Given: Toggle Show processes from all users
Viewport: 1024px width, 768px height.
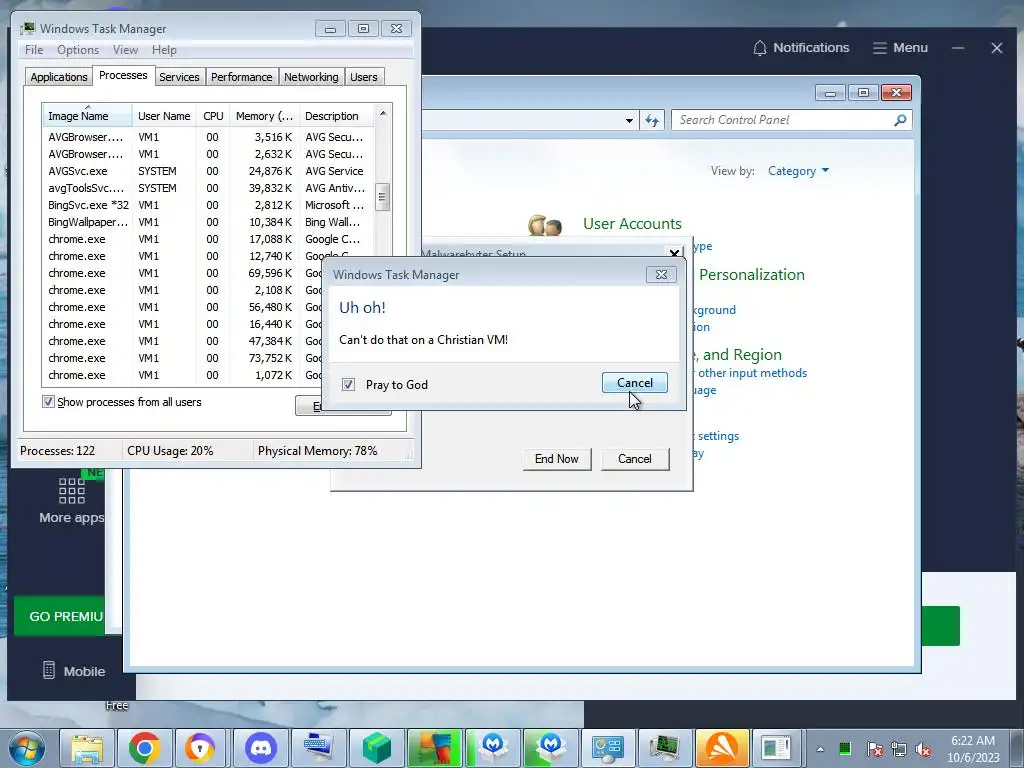Looking at the screenshot, I should click(x=48, y=401).
